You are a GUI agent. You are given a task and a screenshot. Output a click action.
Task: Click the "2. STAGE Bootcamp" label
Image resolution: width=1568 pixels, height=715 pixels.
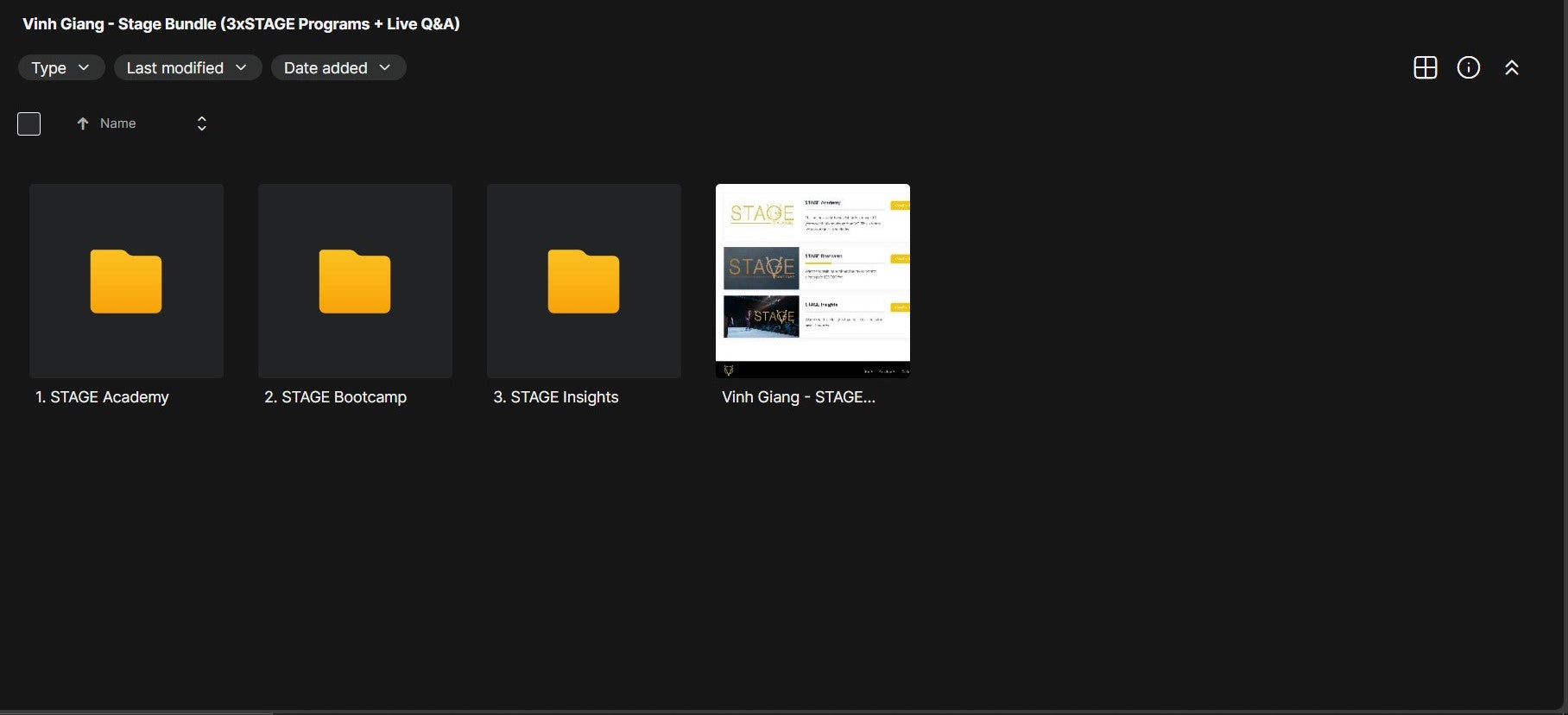(x=335, y=397)
